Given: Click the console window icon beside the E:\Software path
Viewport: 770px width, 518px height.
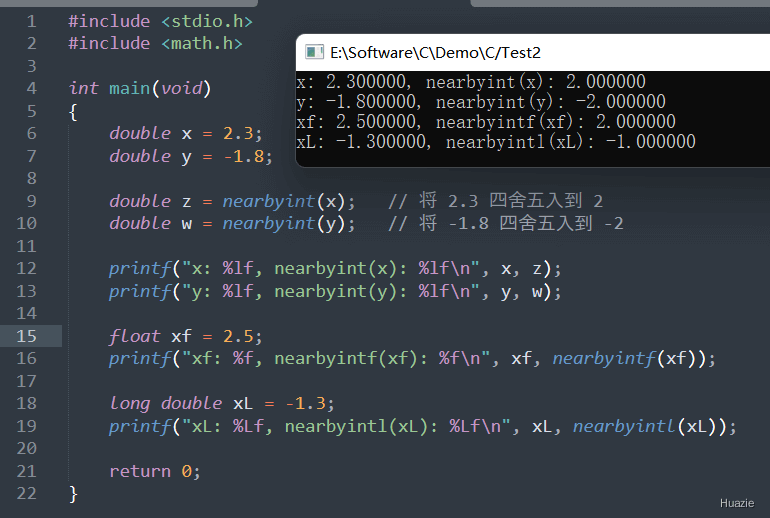Looking at the screenshot, I should pos(314,52).
